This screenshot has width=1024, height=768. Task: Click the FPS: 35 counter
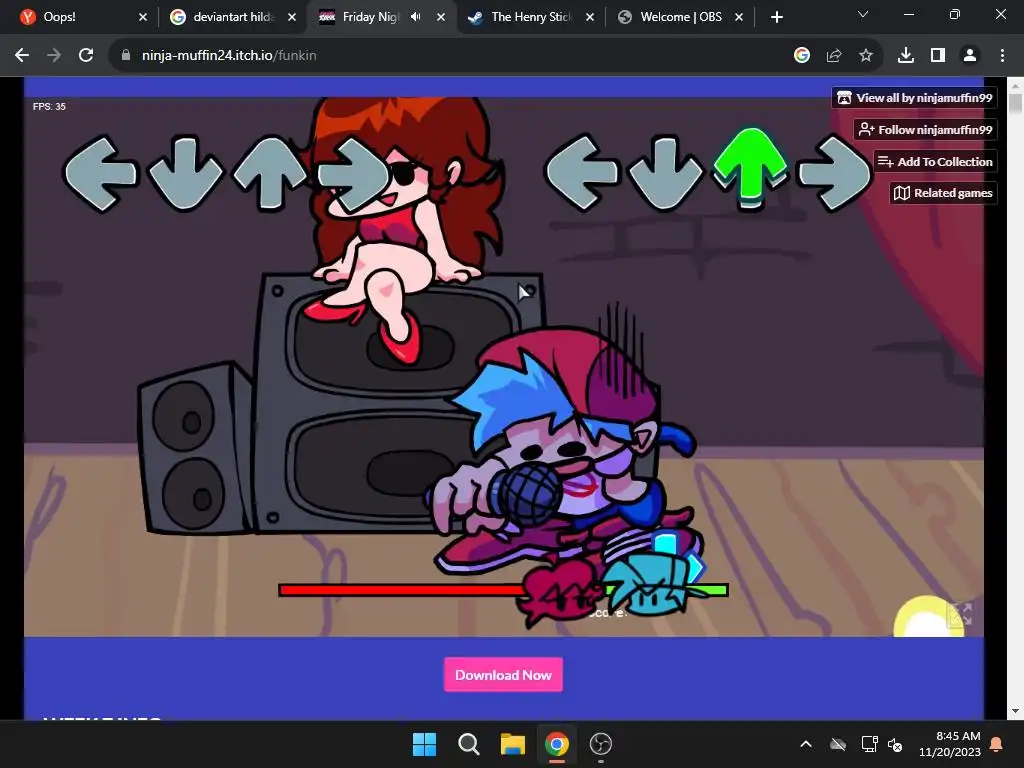click(x=50, y=106)
